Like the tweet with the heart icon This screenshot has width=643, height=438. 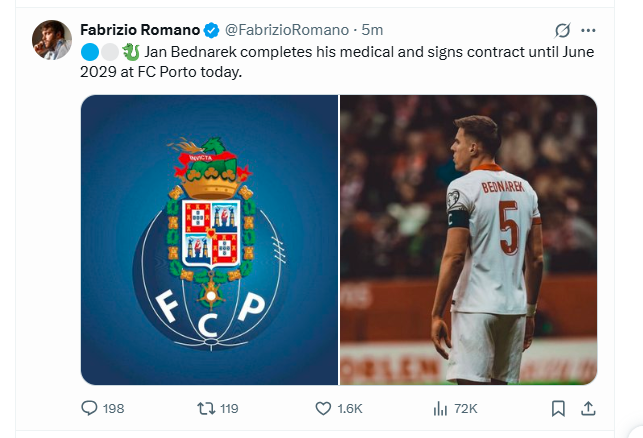click(x=323, y=408)
